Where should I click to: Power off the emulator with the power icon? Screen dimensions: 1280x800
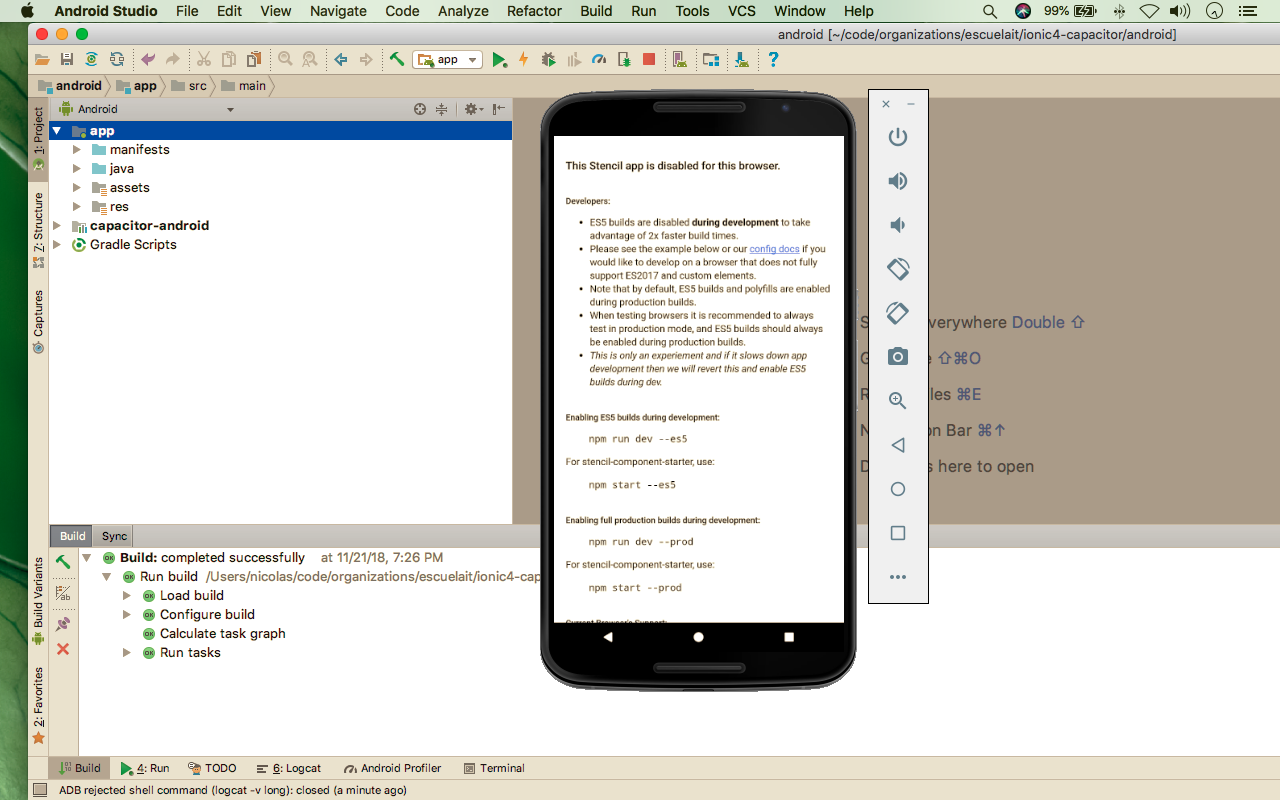click(897, 137)
